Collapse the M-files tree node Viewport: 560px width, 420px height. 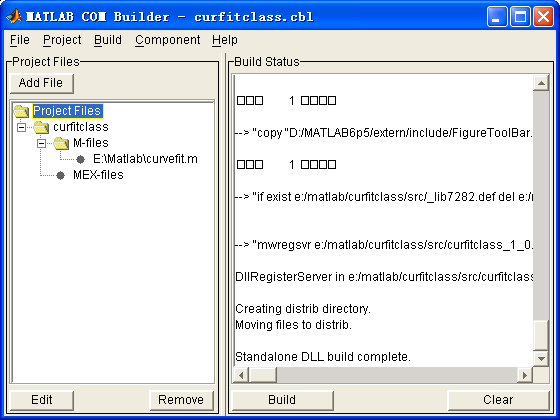point(41,143)
